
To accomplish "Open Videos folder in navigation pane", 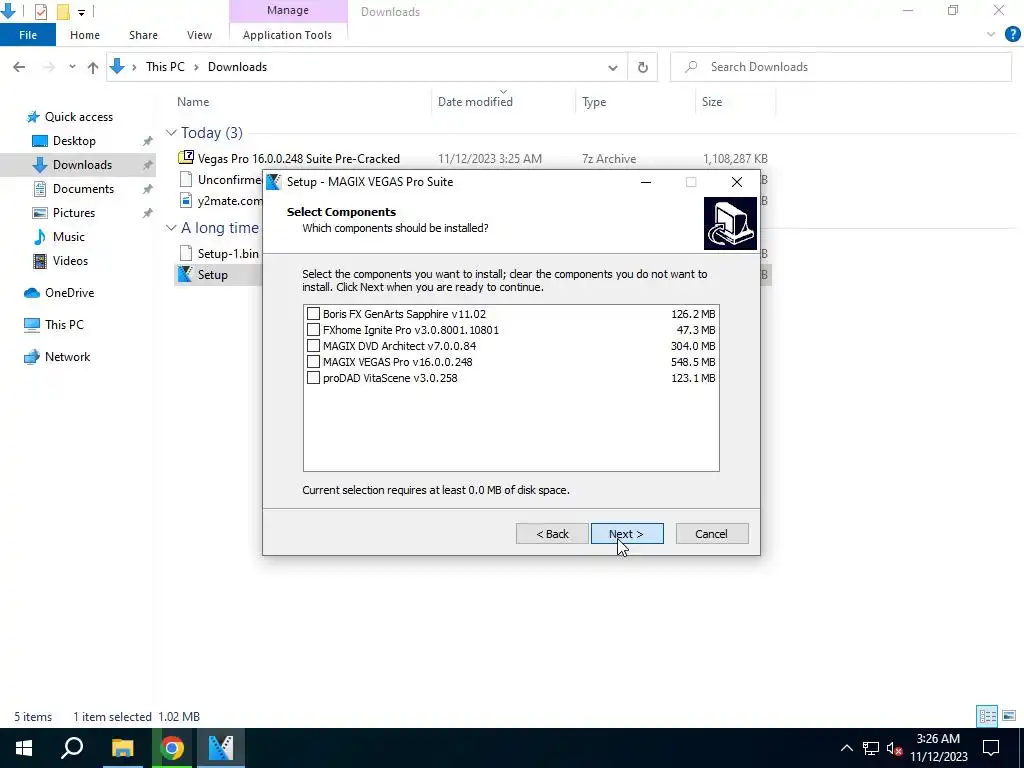I will (70, 261).
